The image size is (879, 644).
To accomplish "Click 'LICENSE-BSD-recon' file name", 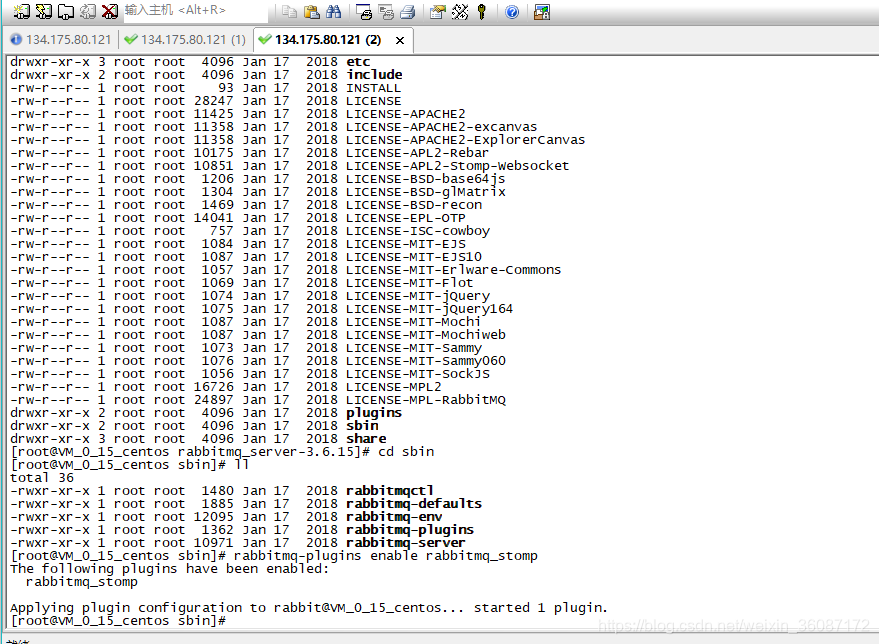I will [x=414, y=205].
